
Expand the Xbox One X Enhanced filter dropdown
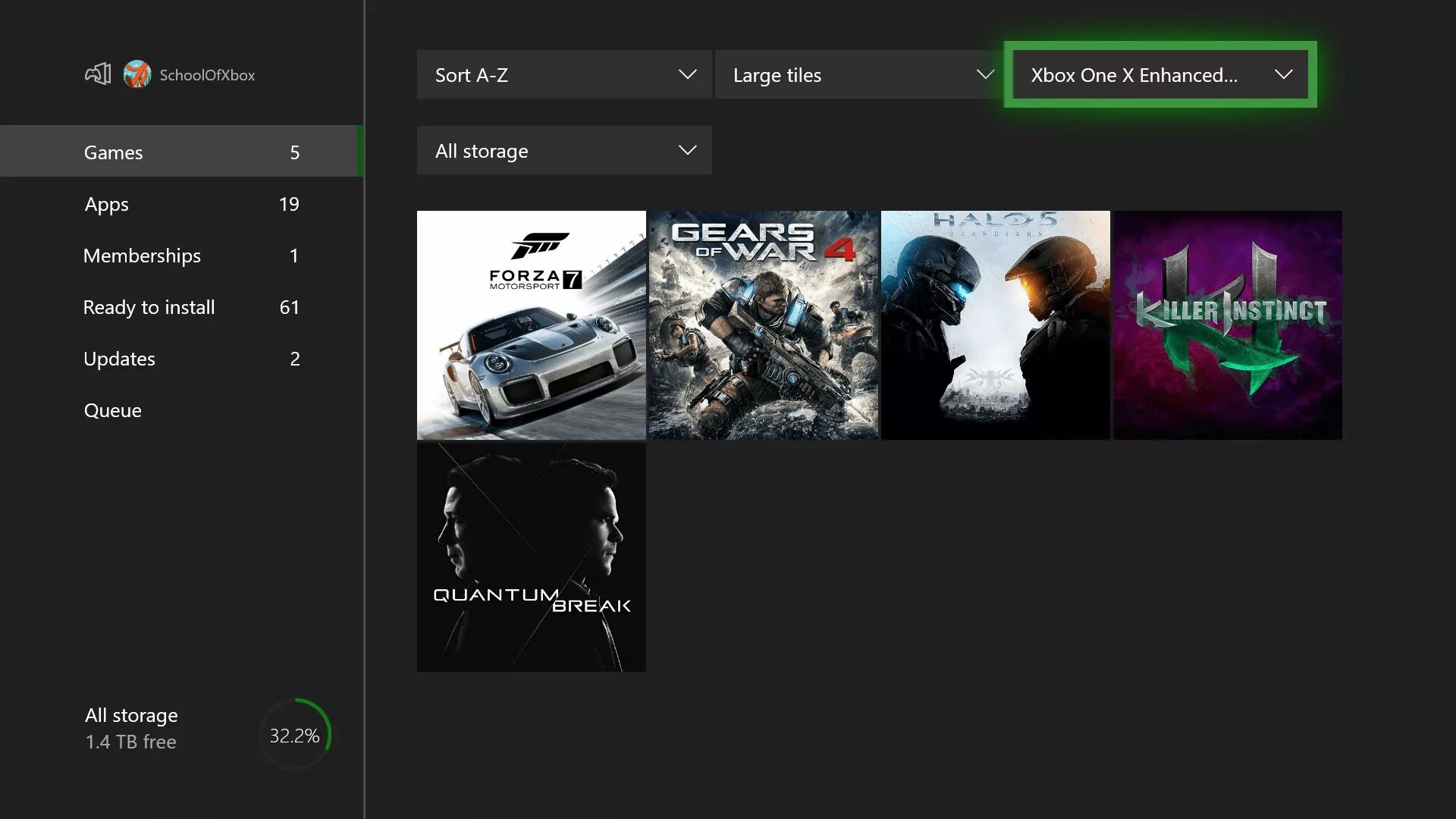[1160, 75]
